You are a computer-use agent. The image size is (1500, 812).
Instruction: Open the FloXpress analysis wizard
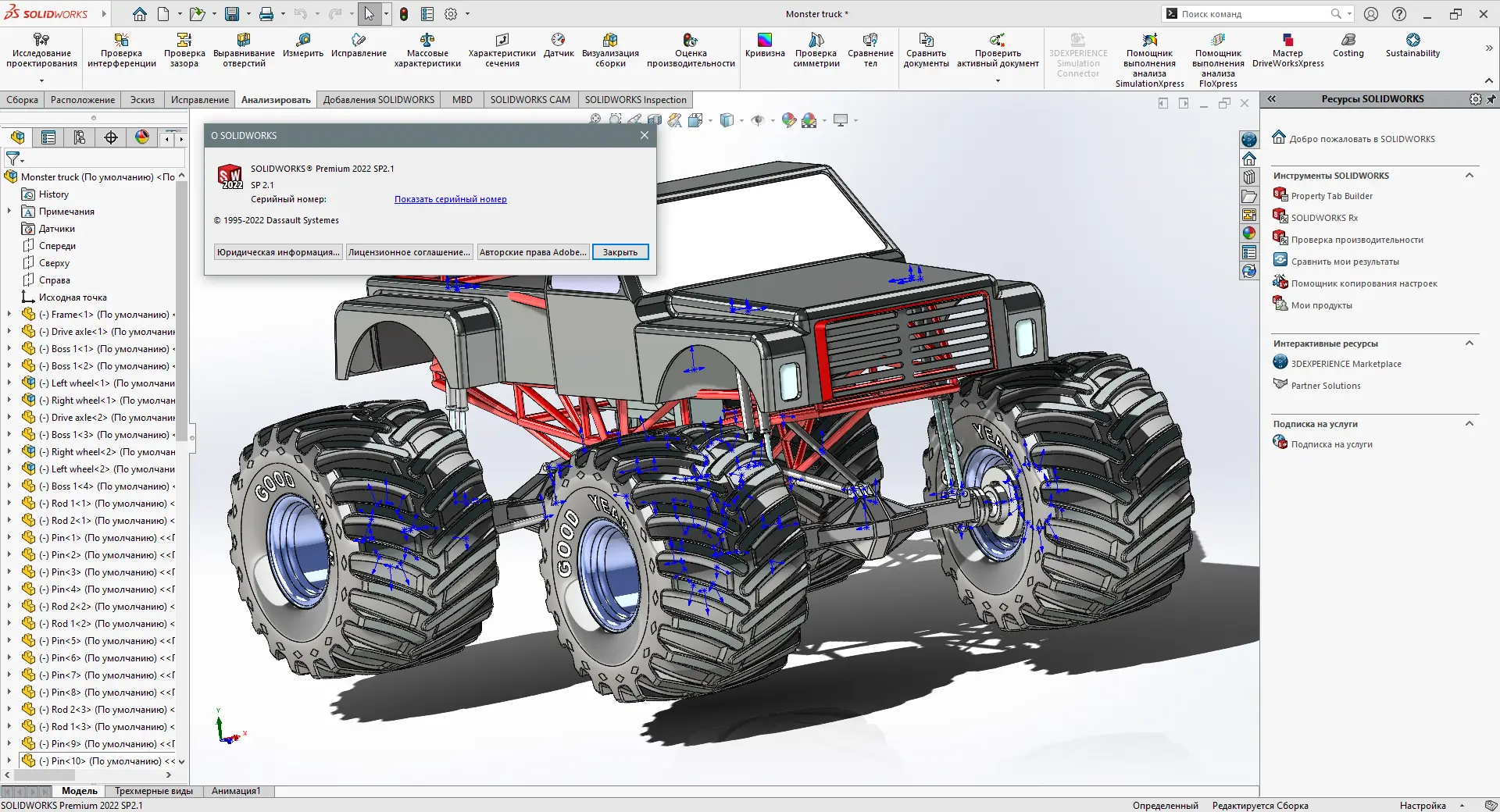[x=1218, y=60]
